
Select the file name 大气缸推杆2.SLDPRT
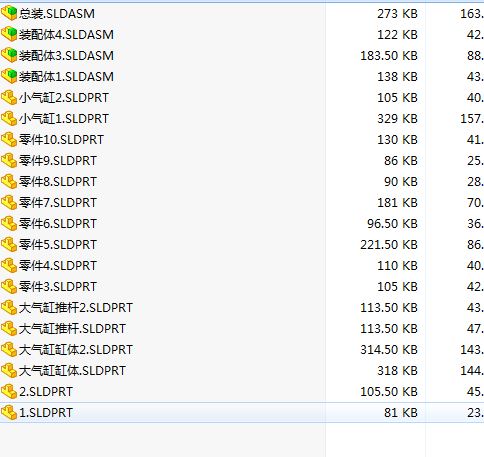(x=76, y=308)
